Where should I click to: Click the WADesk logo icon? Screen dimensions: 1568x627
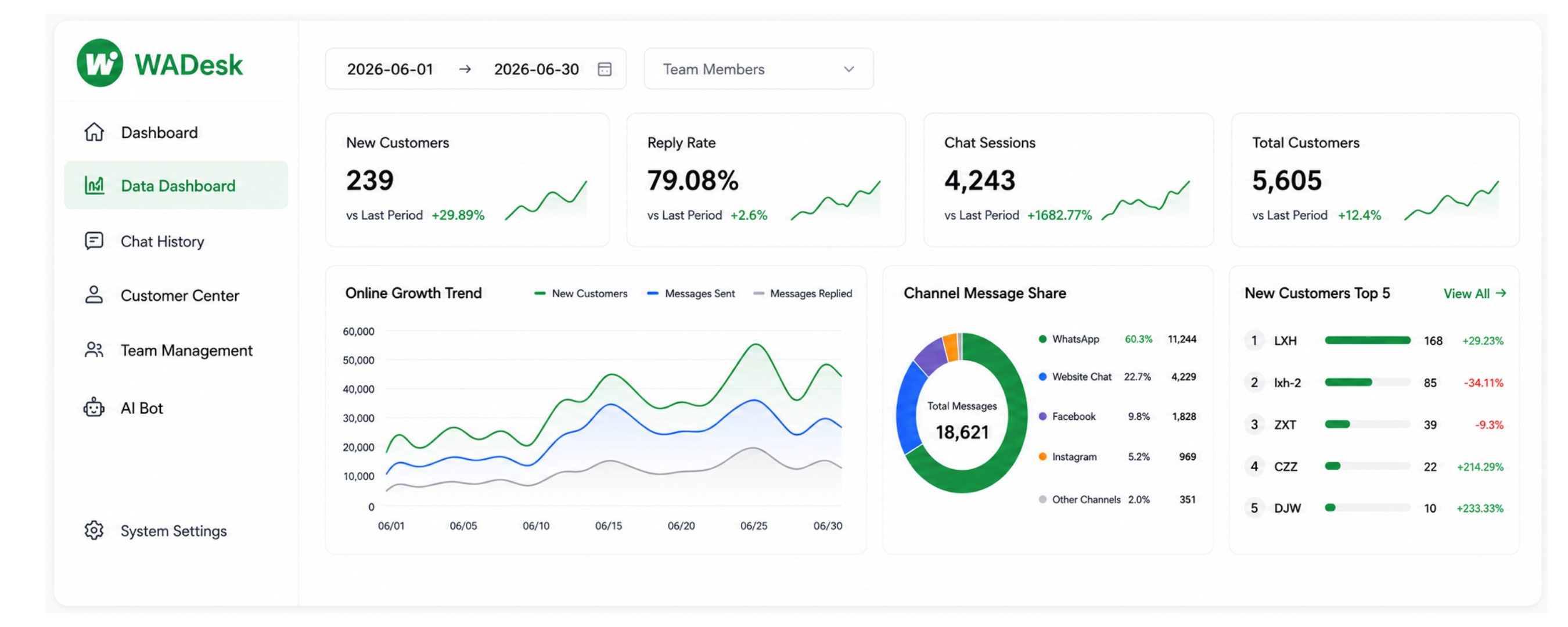tap(100, 63)
